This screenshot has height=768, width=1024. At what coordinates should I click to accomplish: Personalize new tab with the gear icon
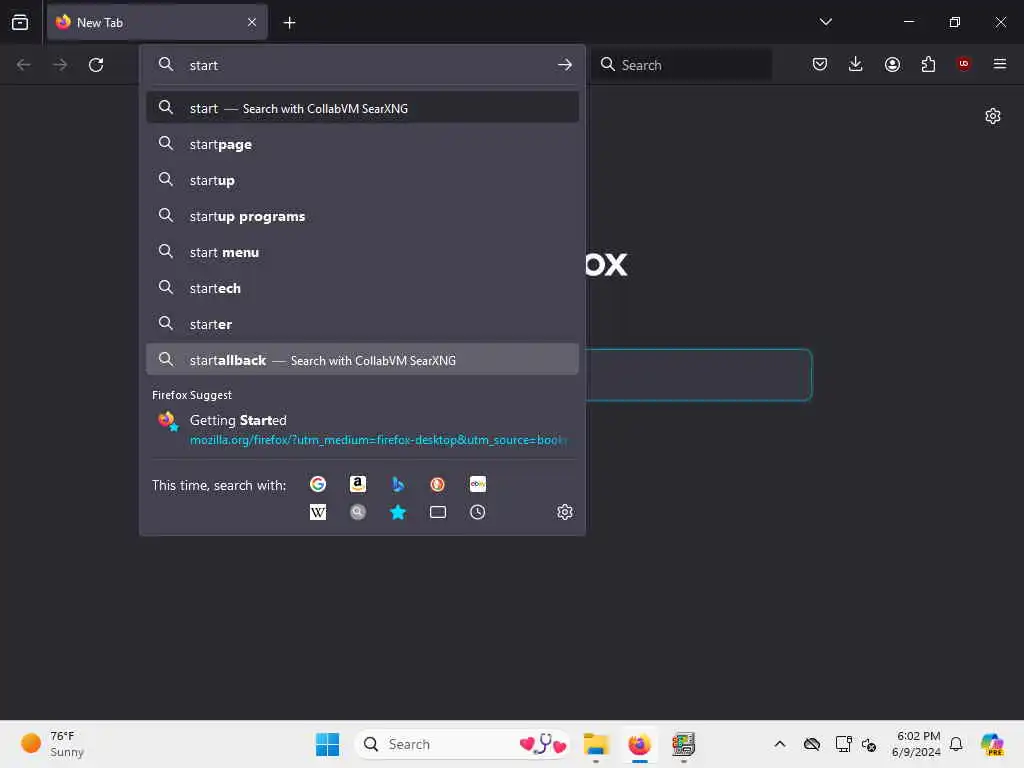993,116
